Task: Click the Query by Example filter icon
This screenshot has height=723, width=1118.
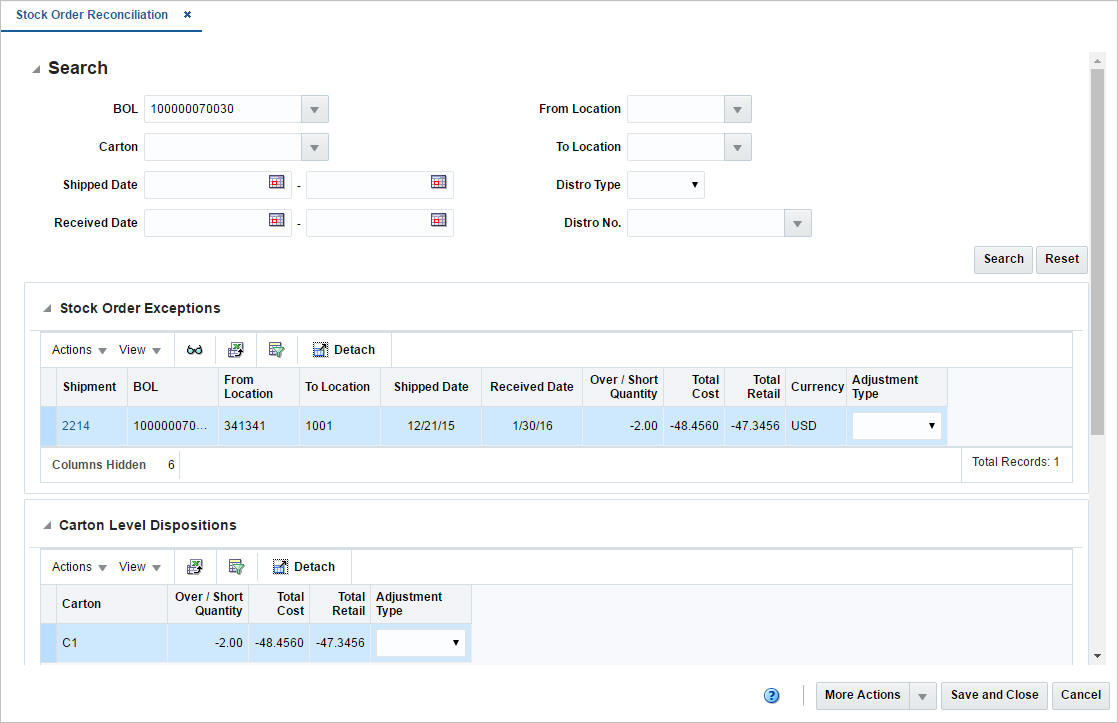Action: [276, 349]
